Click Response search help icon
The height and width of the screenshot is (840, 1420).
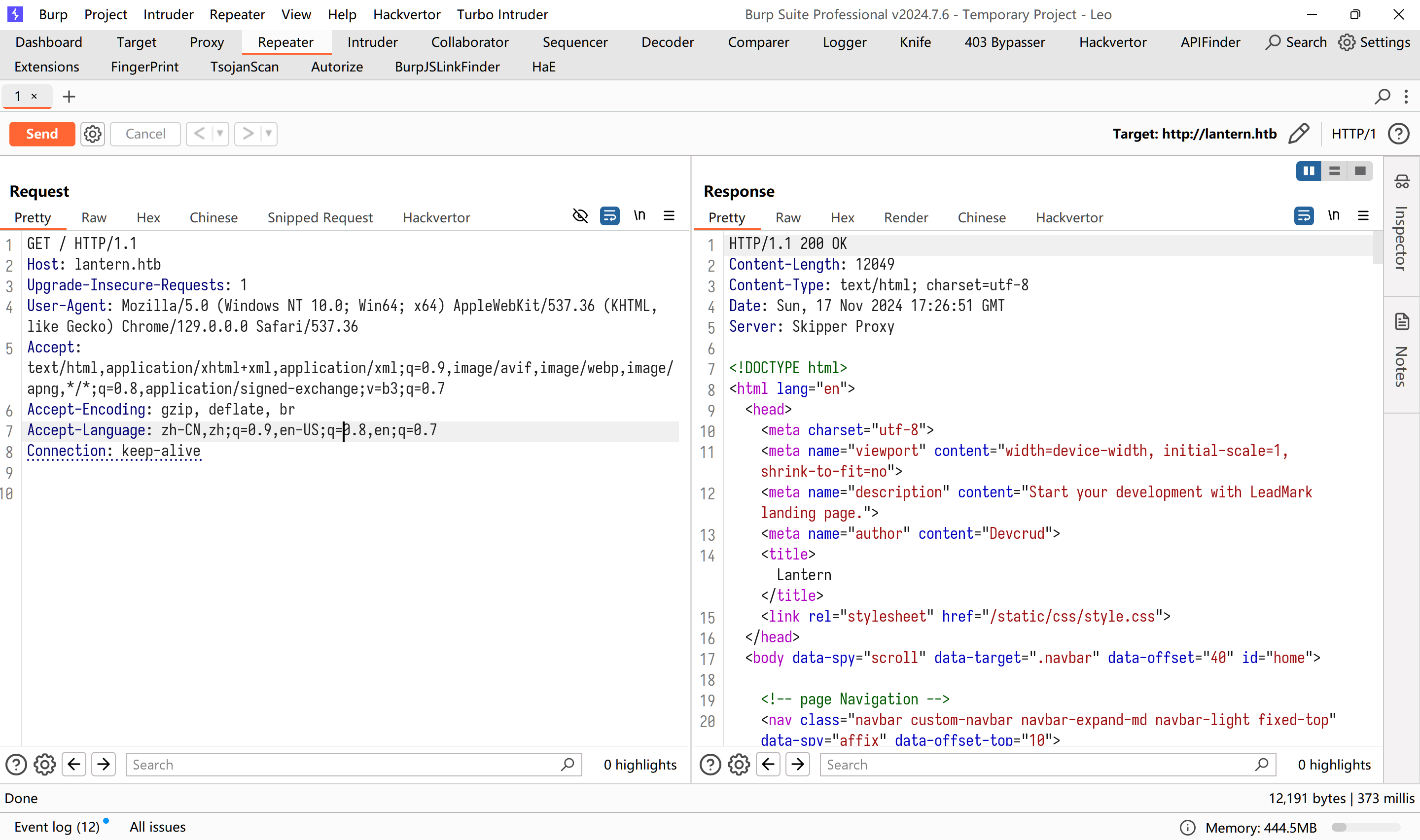pyautogui.click(x=710, y=765)
